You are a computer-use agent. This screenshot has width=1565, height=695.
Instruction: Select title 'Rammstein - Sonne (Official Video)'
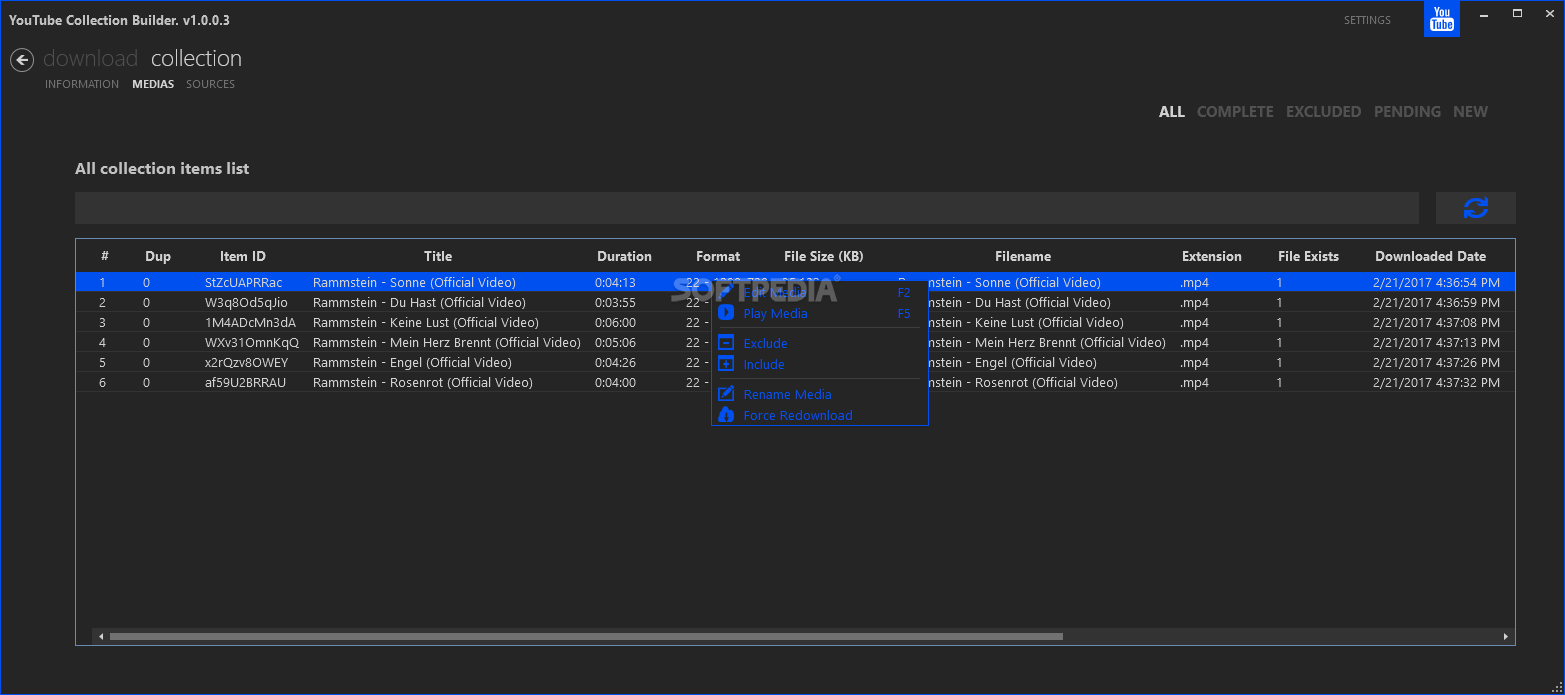point(414,283)
